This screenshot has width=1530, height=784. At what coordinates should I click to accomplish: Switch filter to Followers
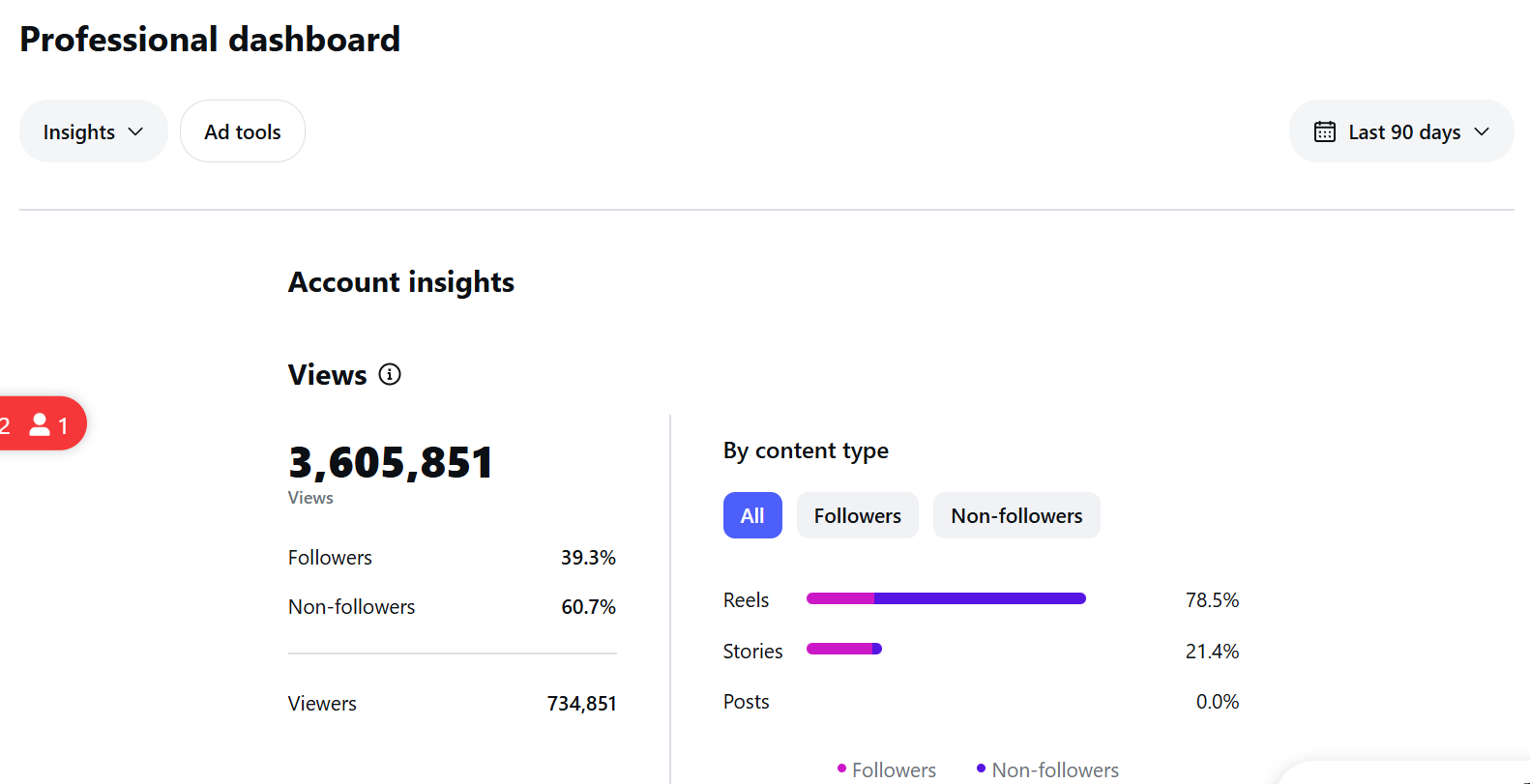[858, 515]
